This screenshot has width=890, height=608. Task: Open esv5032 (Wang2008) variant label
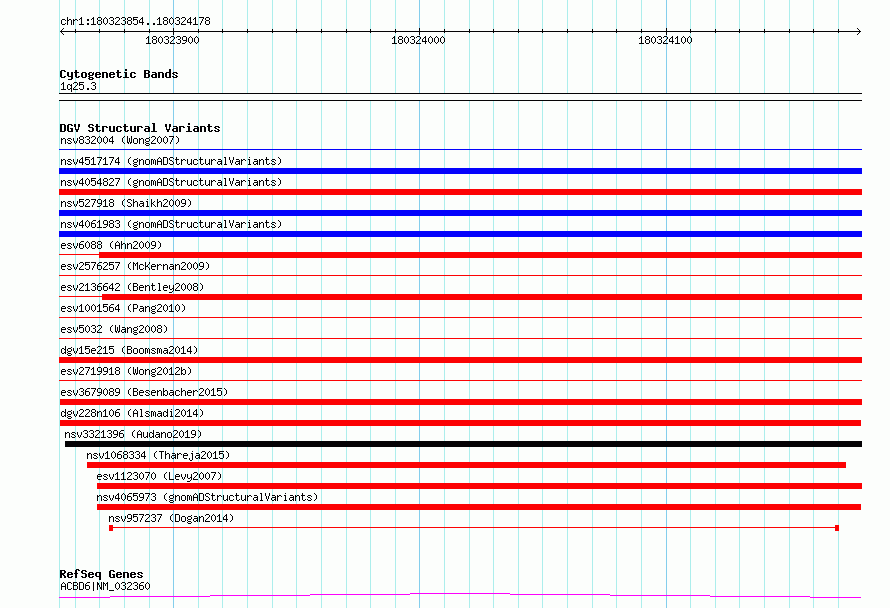point(114,329)
